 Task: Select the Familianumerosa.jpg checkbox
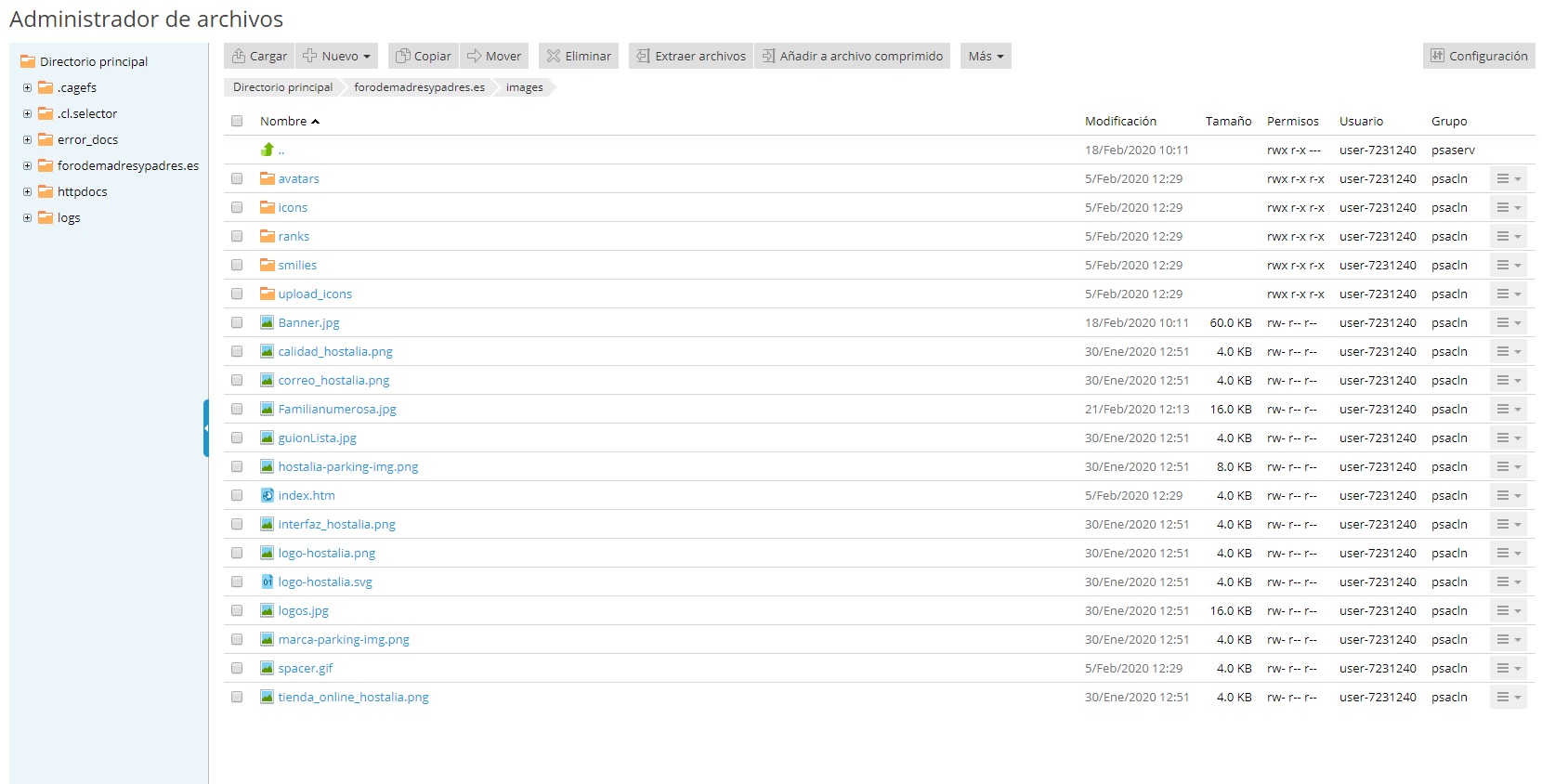coord(237,409)
